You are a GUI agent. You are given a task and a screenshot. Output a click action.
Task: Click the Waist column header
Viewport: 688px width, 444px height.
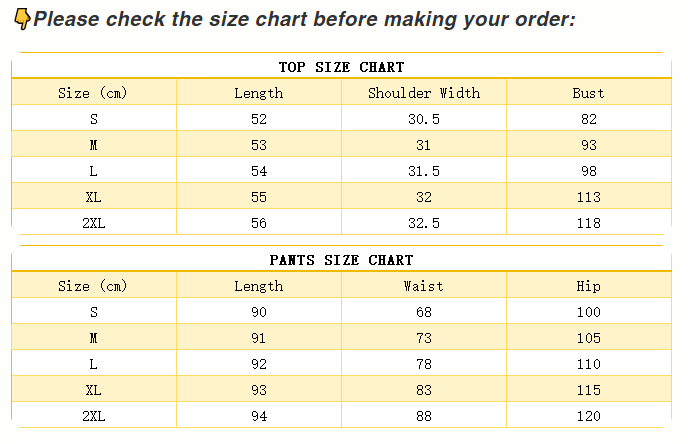pyautogui.click(x=424, y=286)
